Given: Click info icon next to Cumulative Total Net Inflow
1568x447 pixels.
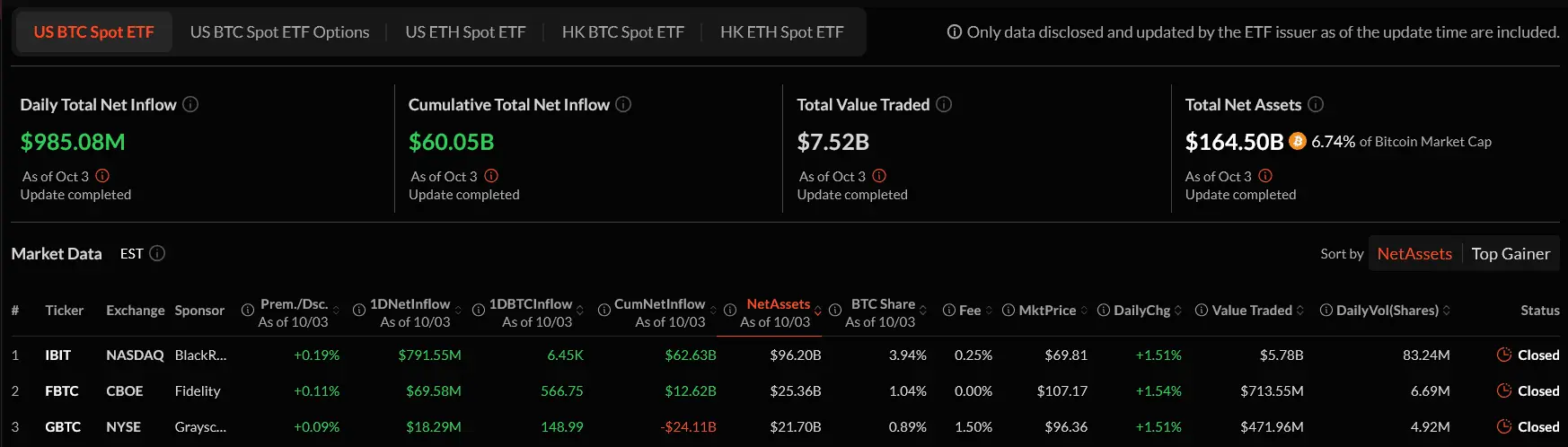Looking at the screenshot, I should (x=623, y=104).
